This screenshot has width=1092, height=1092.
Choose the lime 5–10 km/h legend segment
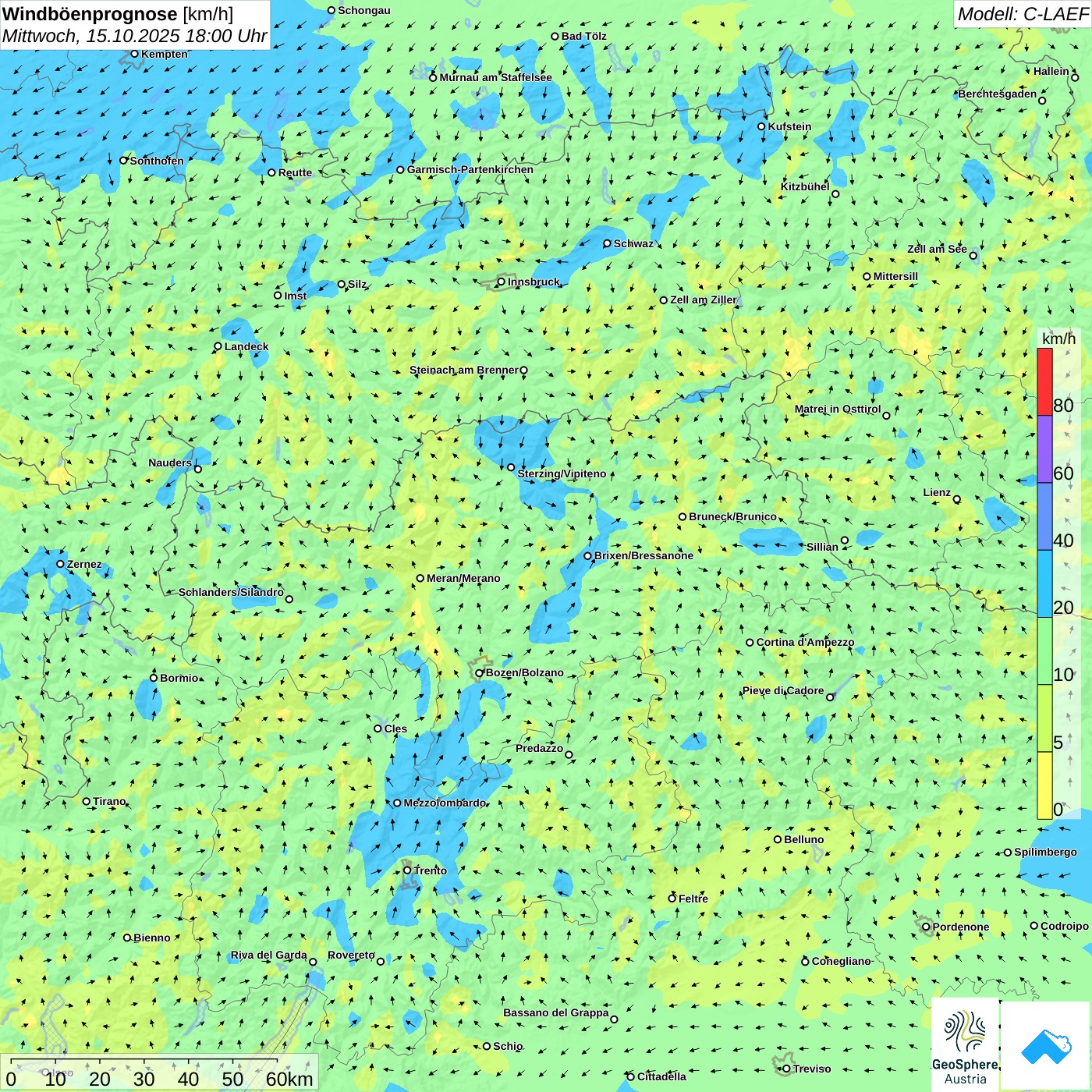[x=1044, y=718]
